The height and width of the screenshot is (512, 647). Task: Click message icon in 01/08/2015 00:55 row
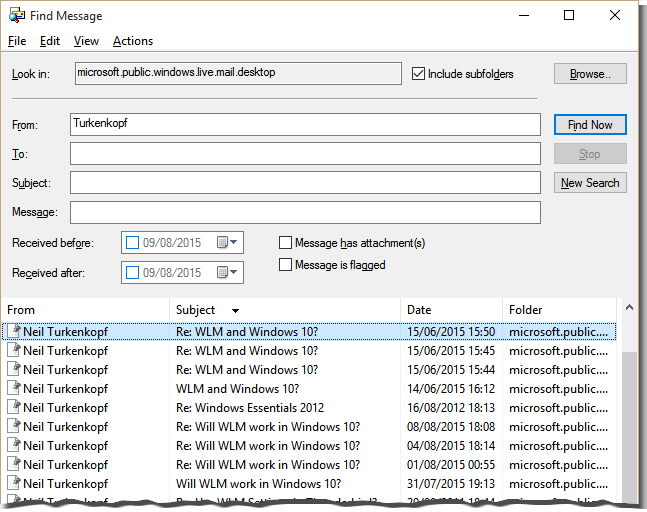point(14,464)
